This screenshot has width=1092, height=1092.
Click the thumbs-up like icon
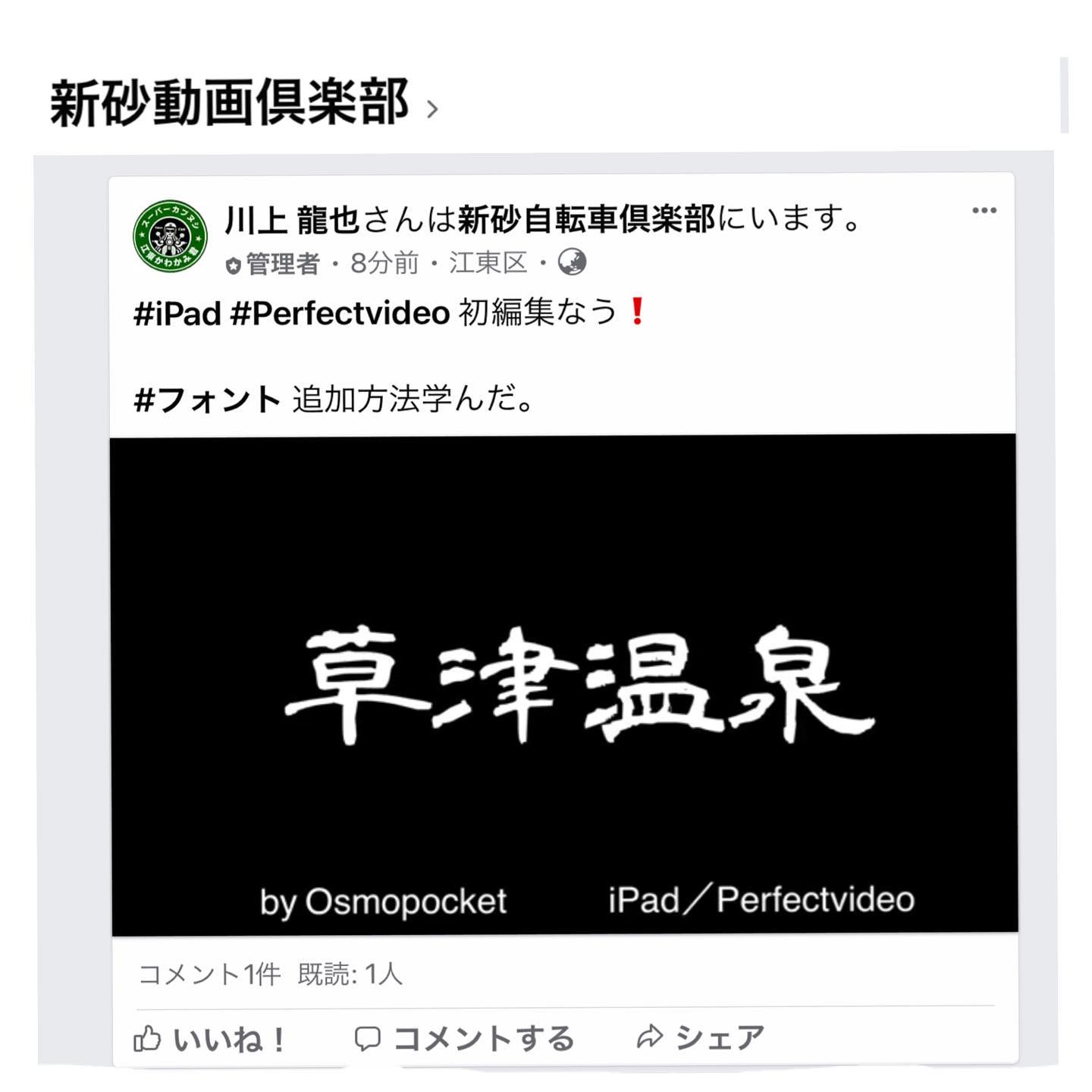(x=147, y=1038)
